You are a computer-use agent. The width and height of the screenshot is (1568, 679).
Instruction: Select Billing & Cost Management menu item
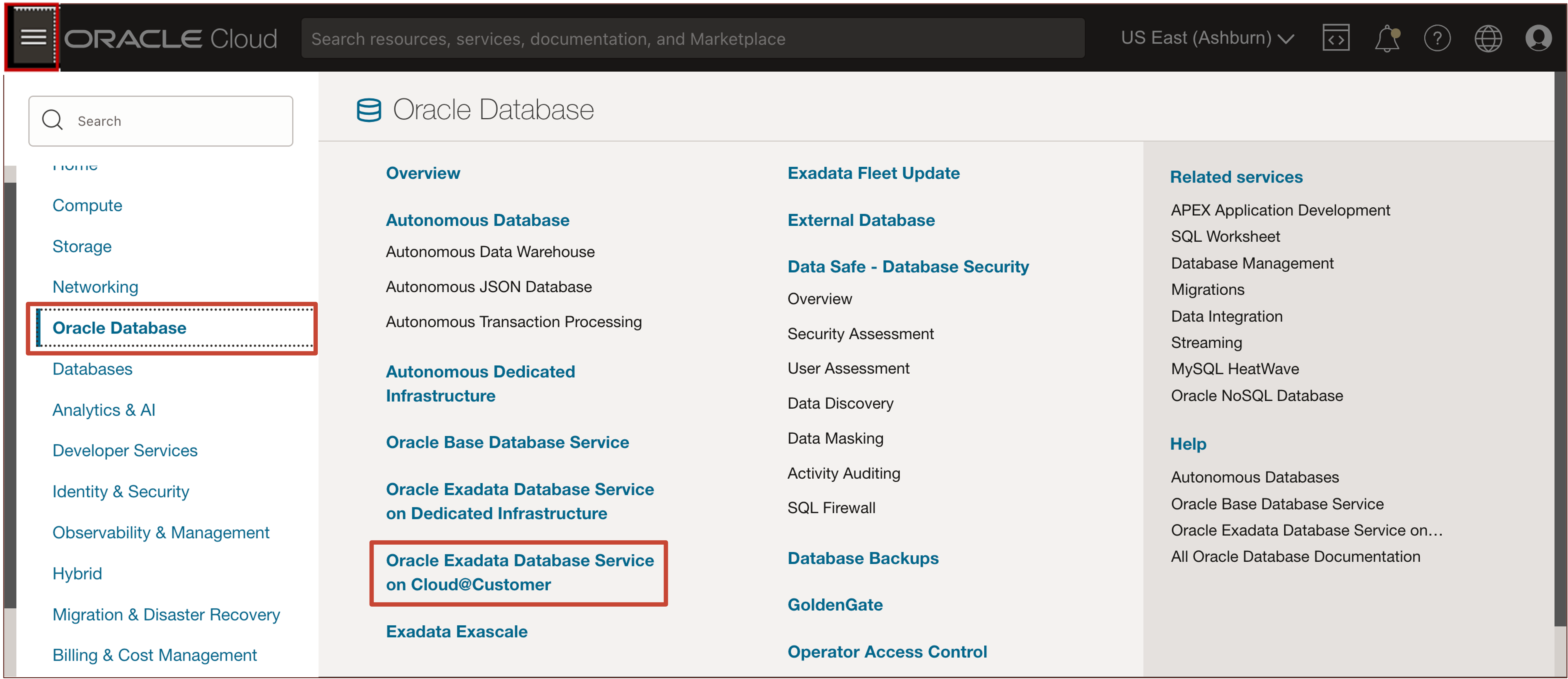tap(155, 655)
